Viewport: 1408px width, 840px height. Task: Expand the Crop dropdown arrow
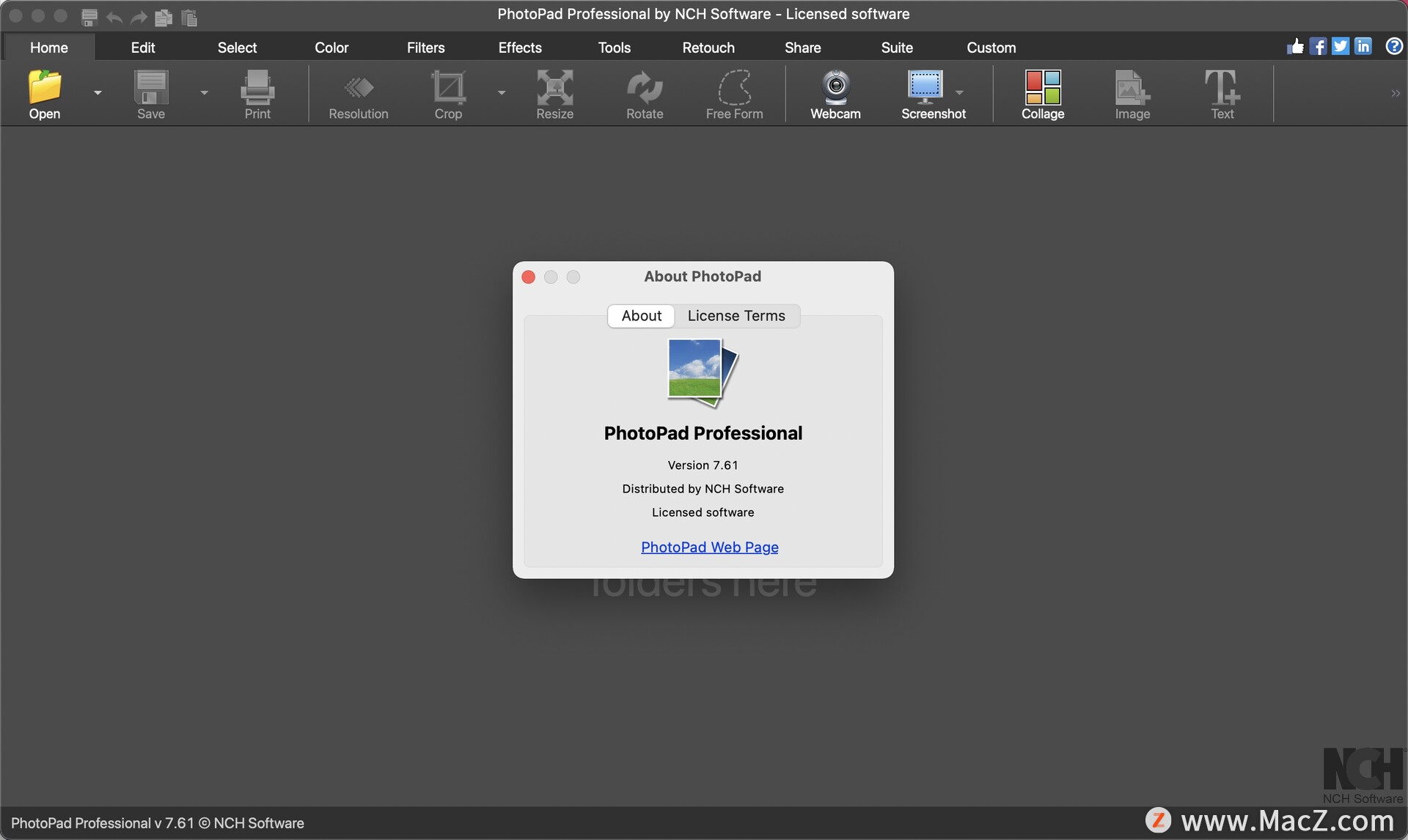pos(502,92)
